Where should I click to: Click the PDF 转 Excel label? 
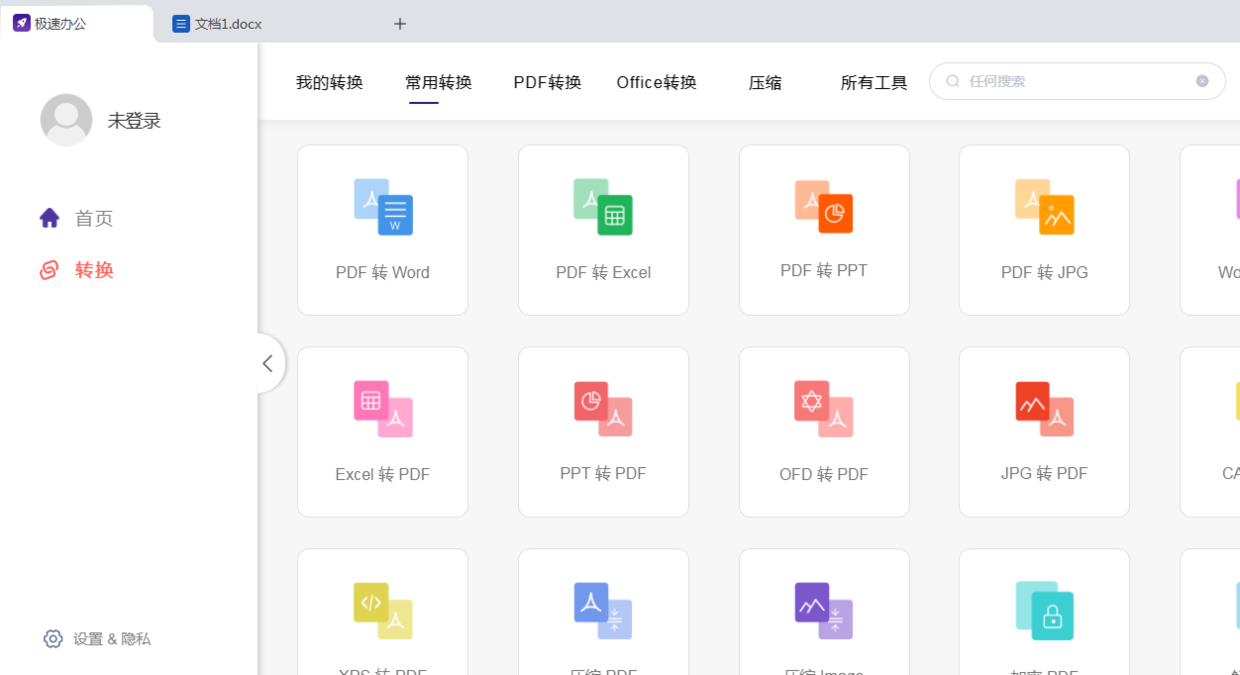[x=603, y=272]
